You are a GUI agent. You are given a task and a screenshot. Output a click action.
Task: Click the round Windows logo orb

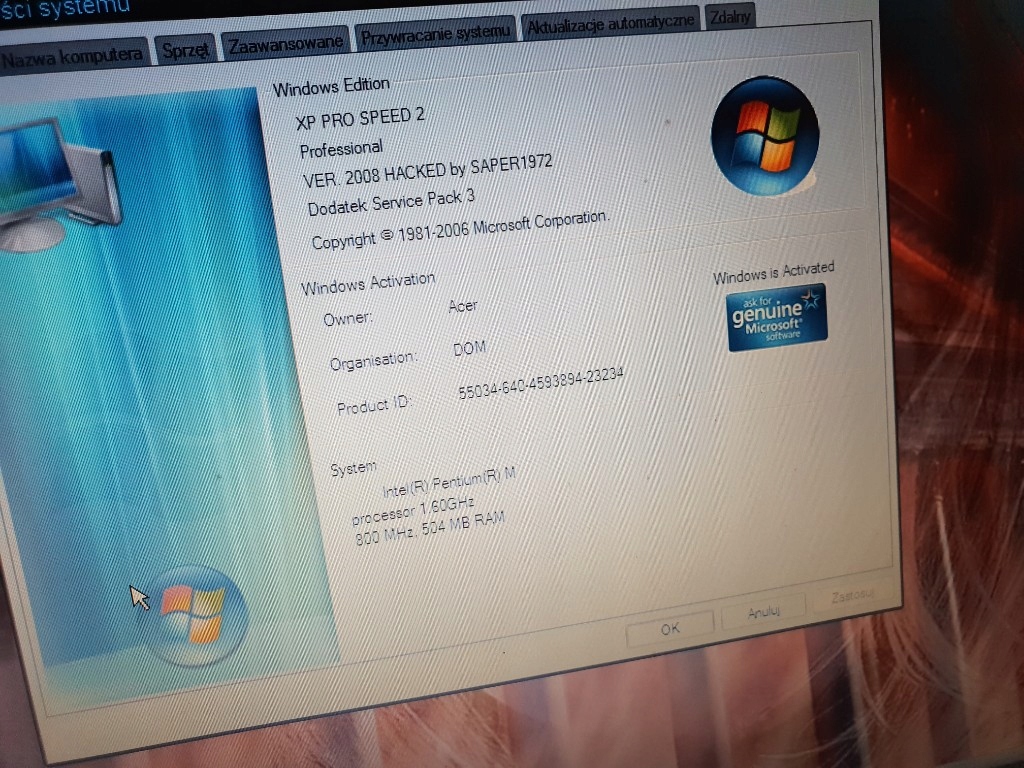(765, 136)
